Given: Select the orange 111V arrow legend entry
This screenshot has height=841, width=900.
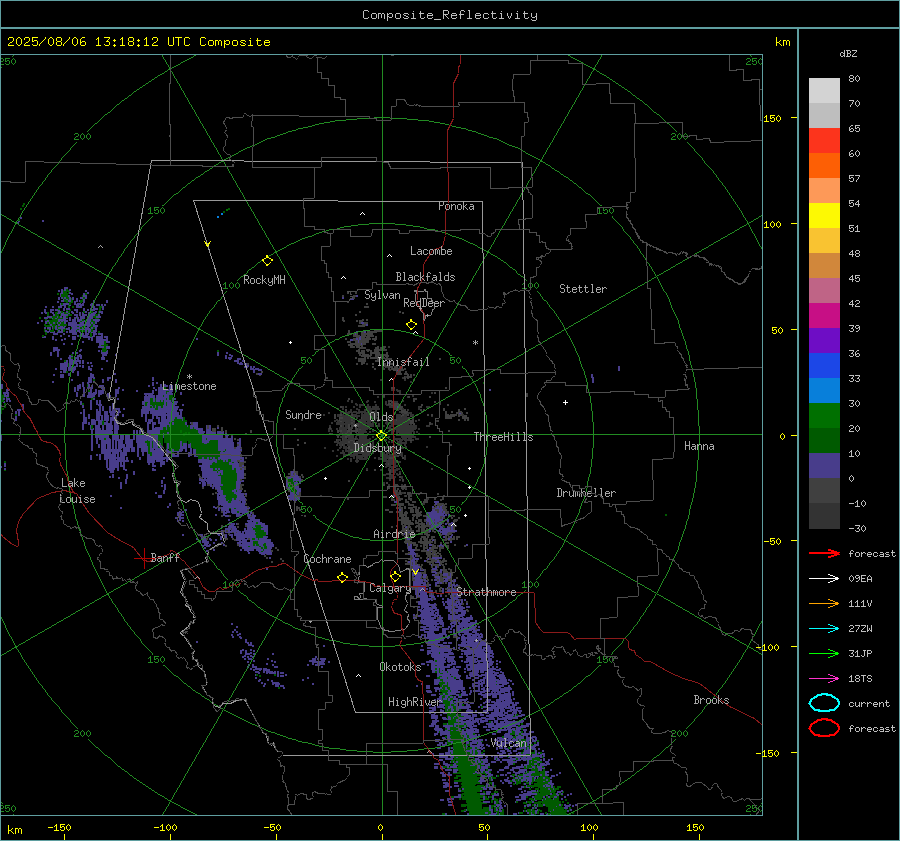Looking at the screenshot, I should pyautogui.click(x=824, y=603).
